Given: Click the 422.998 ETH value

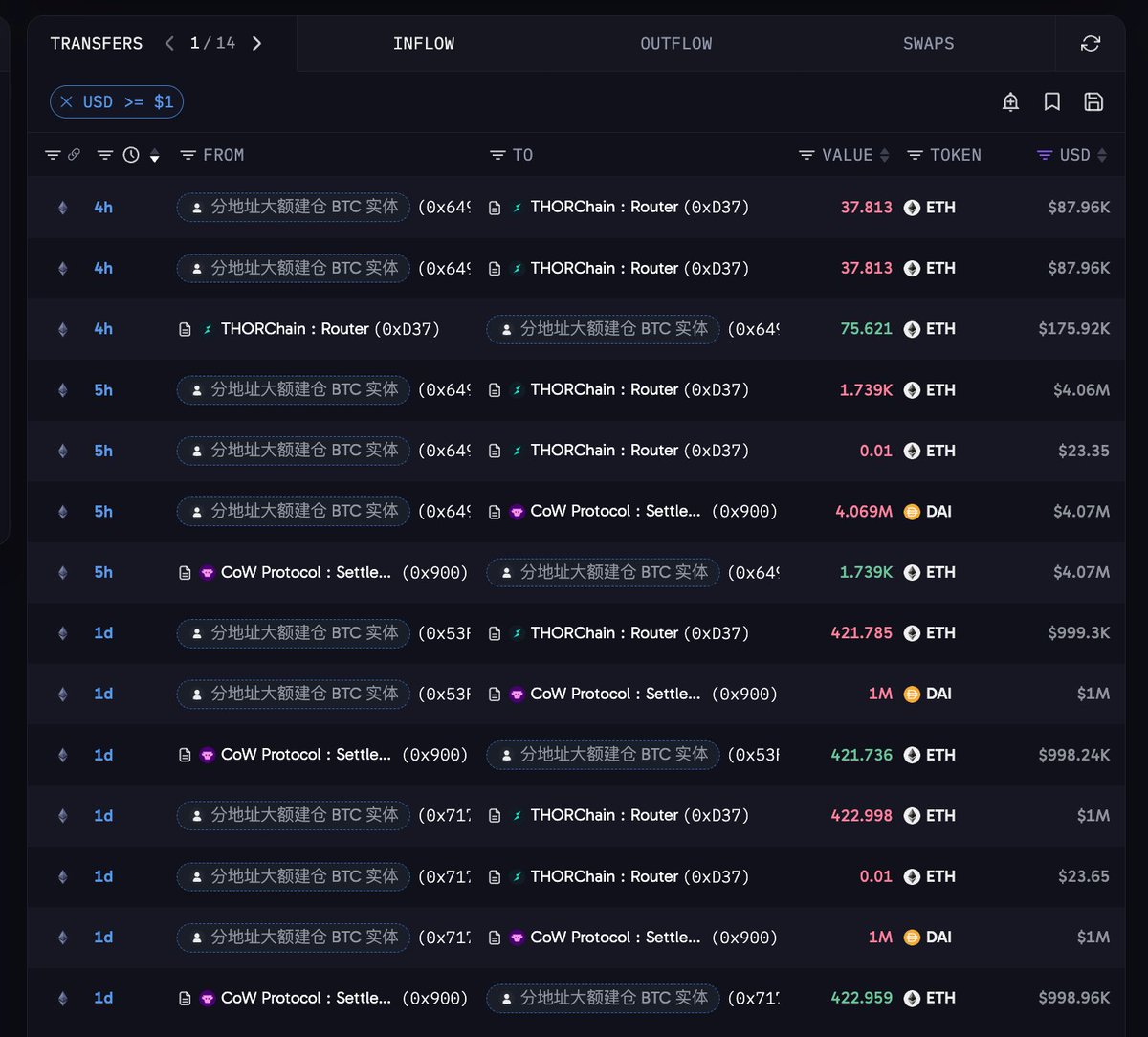Looking at the screenshot, I should [861, 816].
